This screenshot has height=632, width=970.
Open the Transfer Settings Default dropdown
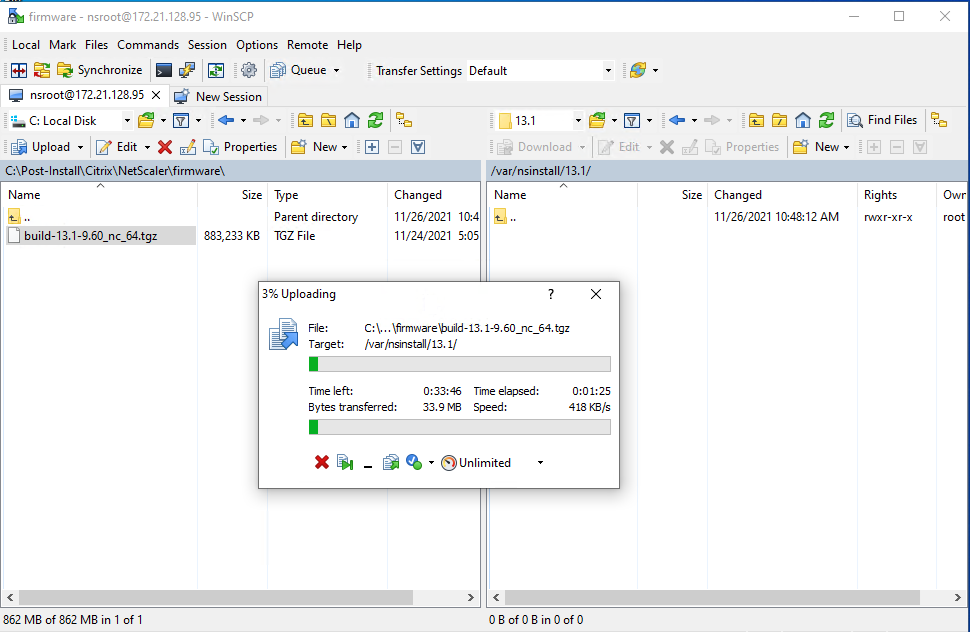pos(608,70)
